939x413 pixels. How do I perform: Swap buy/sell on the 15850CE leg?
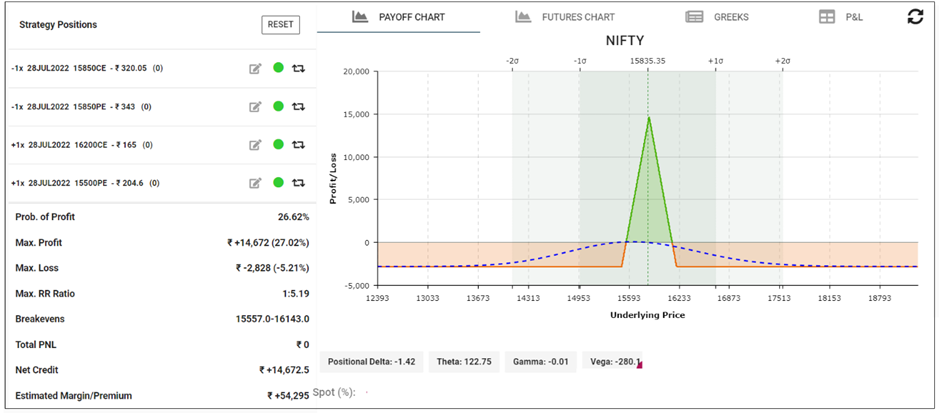tap(298, 68)
